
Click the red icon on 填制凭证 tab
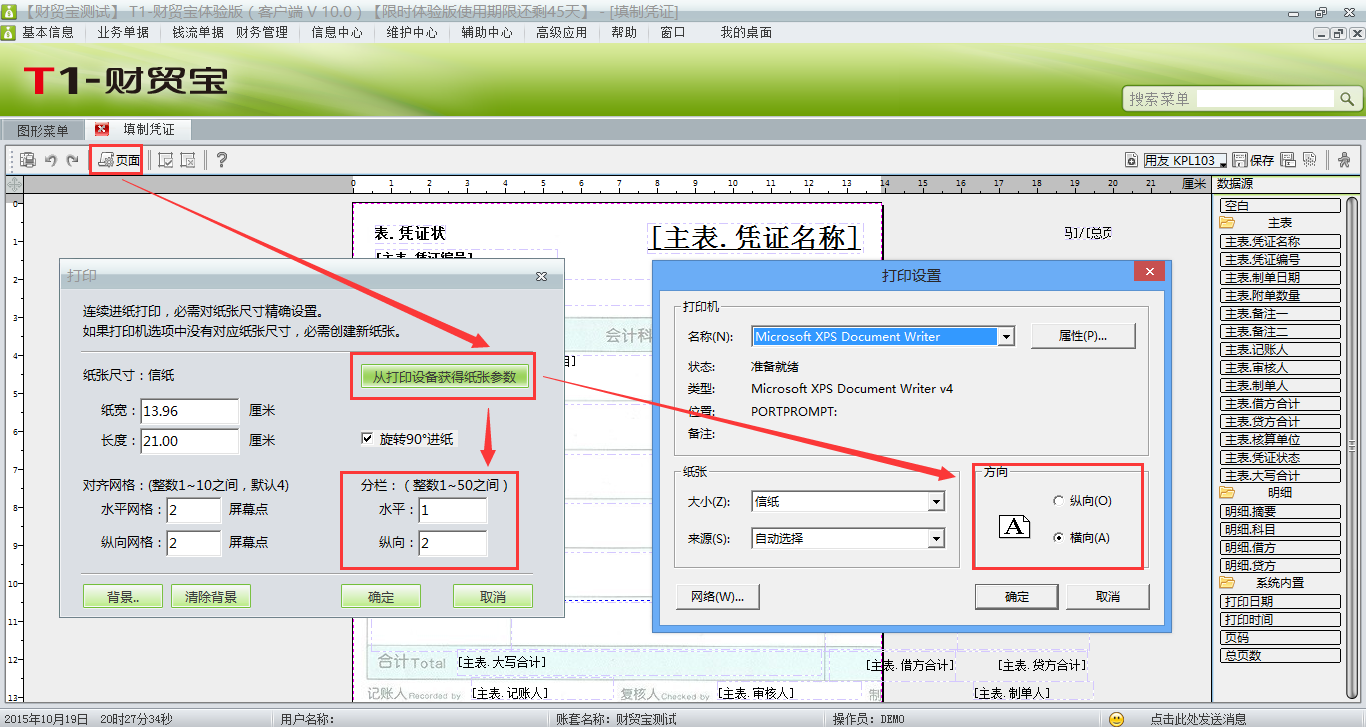click(102, 130)
